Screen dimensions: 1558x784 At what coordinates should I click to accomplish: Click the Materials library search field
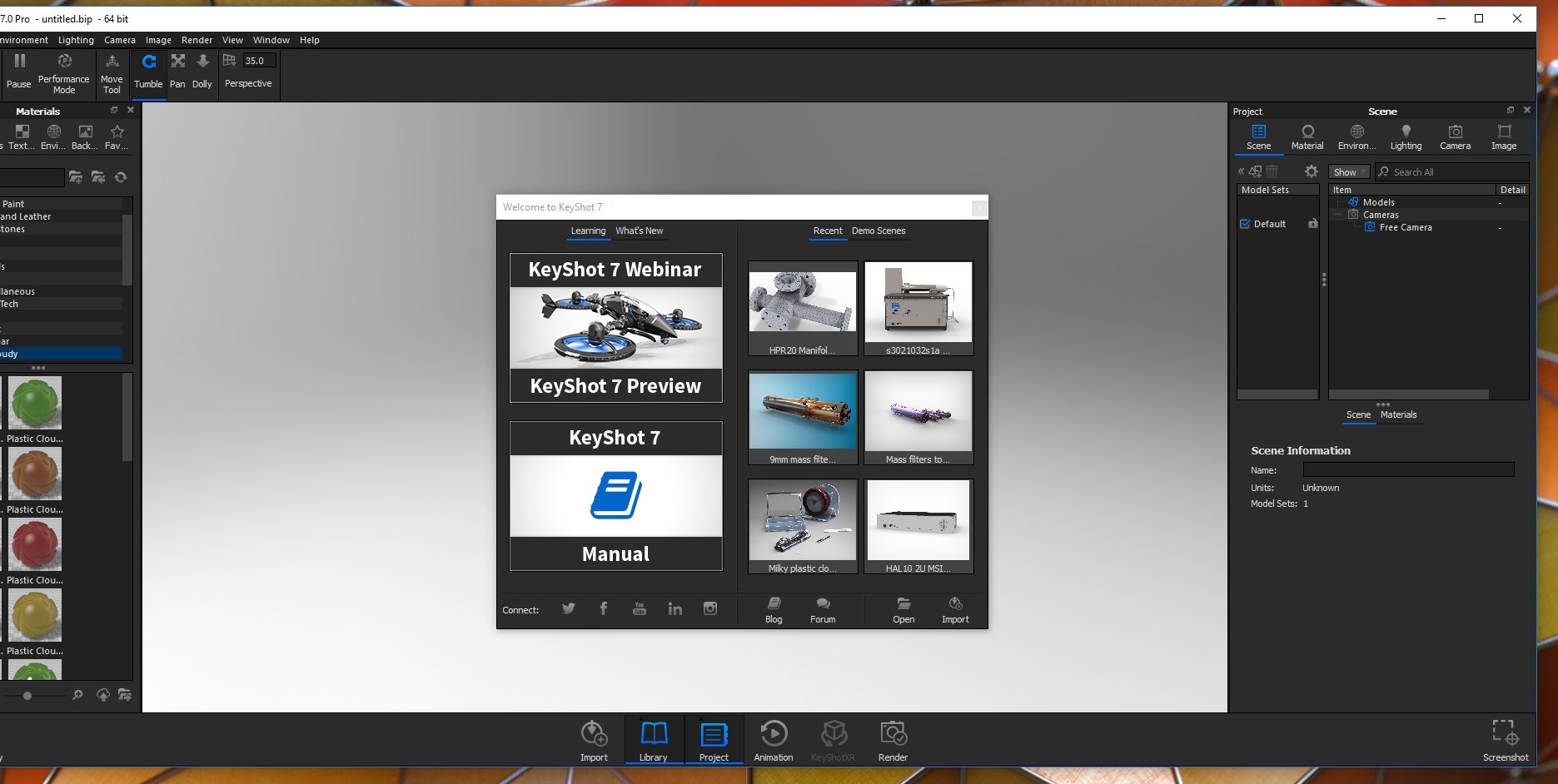tap(32, 177)
